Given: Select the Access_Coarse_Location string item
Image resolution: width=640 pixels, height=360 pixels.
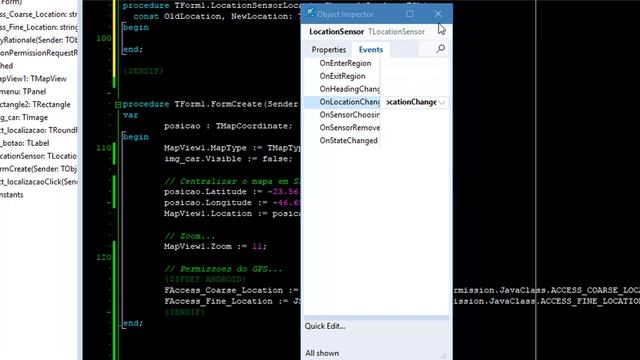Looking at the screenshot, I should pos(38,14).
